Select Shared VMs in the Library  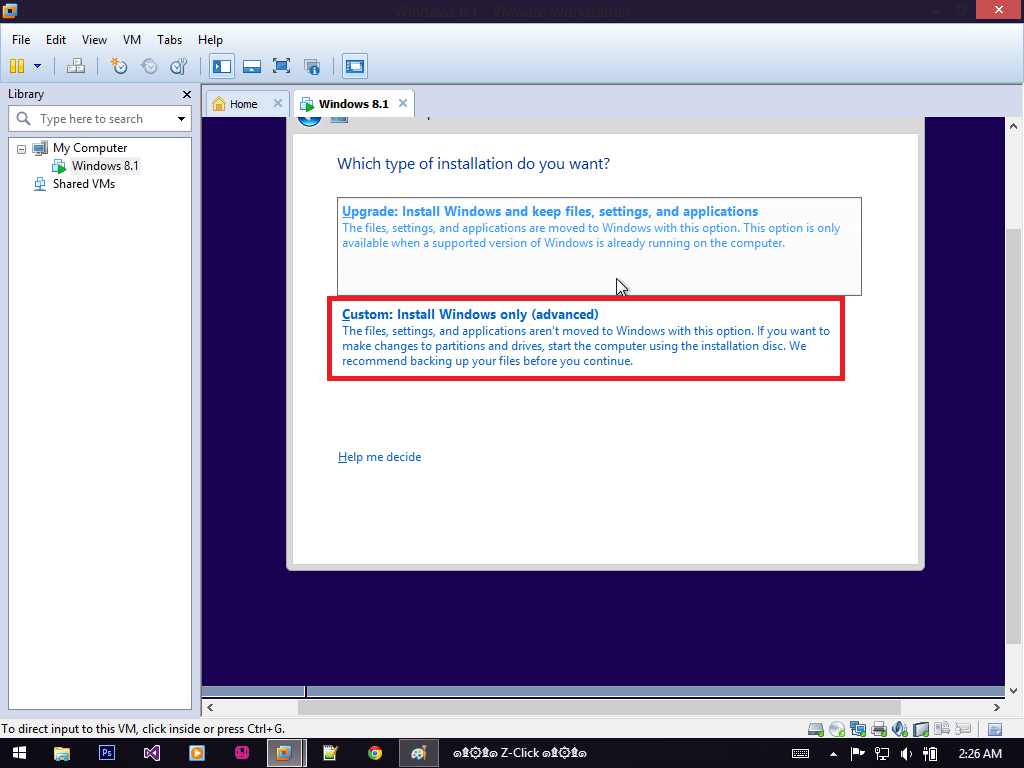[x=84, y=184]
